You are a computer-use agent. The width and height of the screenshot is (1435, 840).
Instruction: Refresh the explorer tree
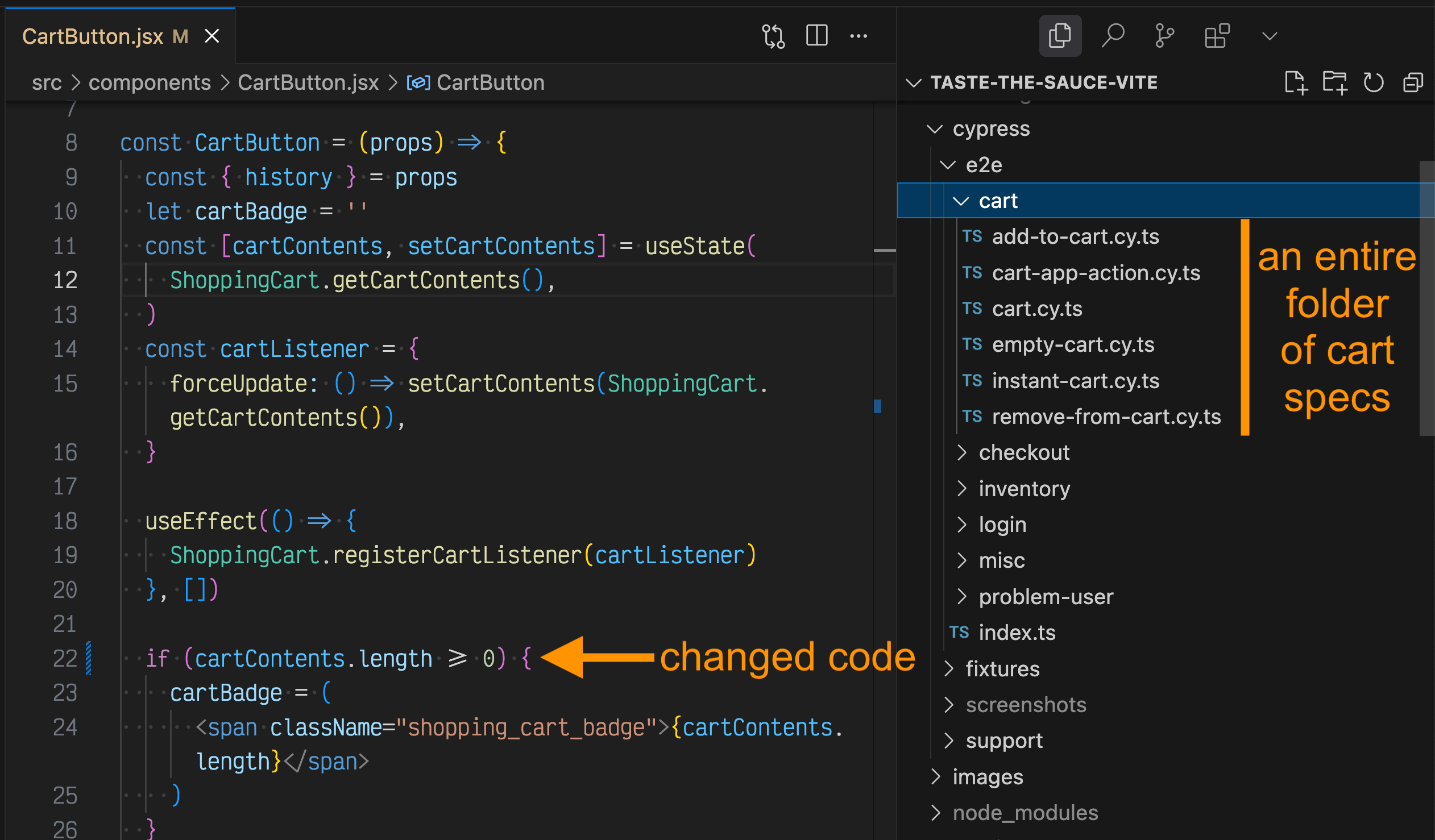(1373, 82)
